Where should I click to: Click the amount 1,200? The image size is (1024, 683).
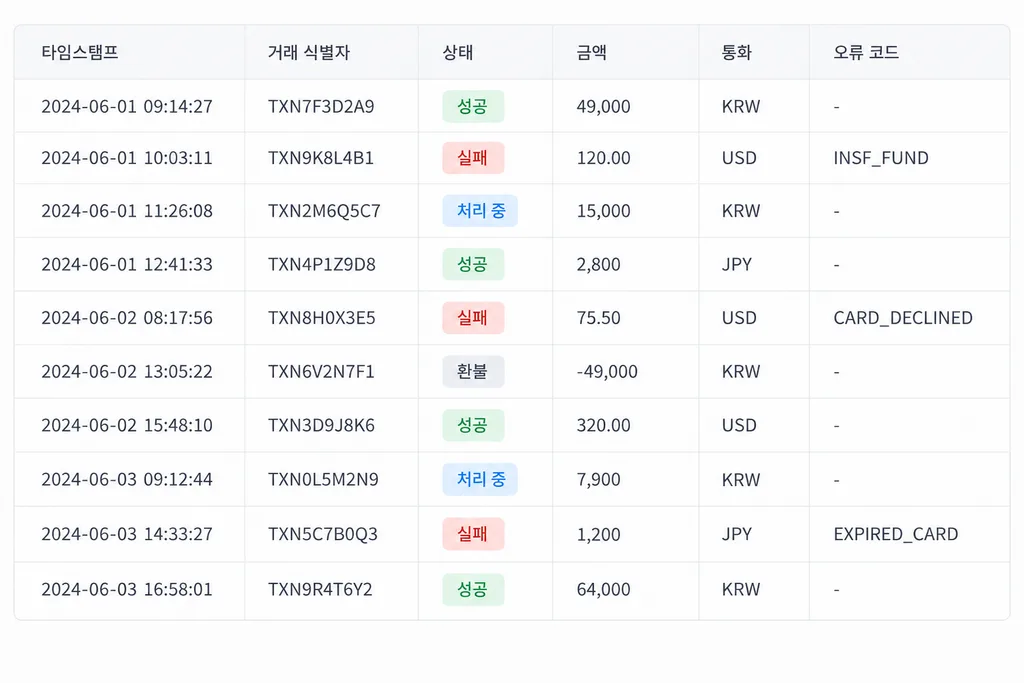click(x=598, y=534)
